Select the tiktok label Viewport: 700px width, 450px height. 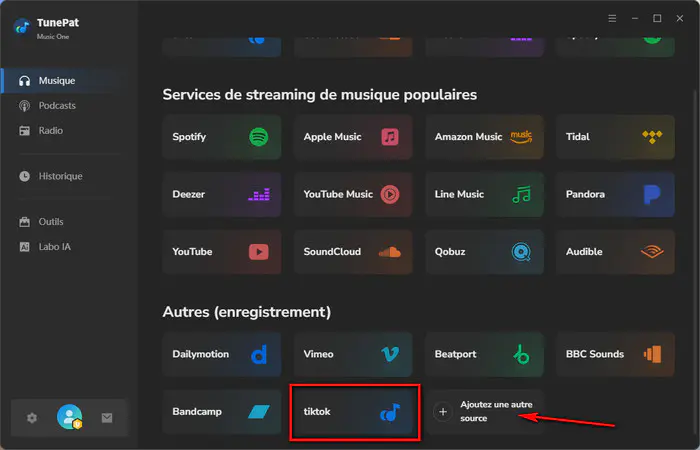tap(317, 412)
